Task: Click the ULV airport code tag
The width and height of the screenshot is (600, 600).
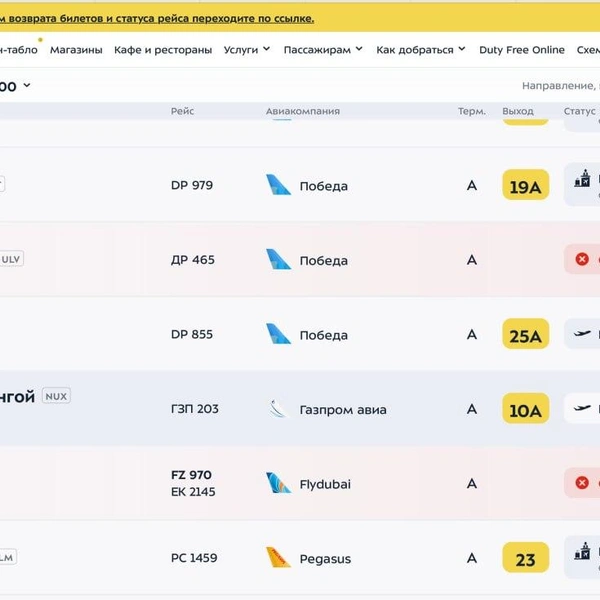Action: pos(11,259)
